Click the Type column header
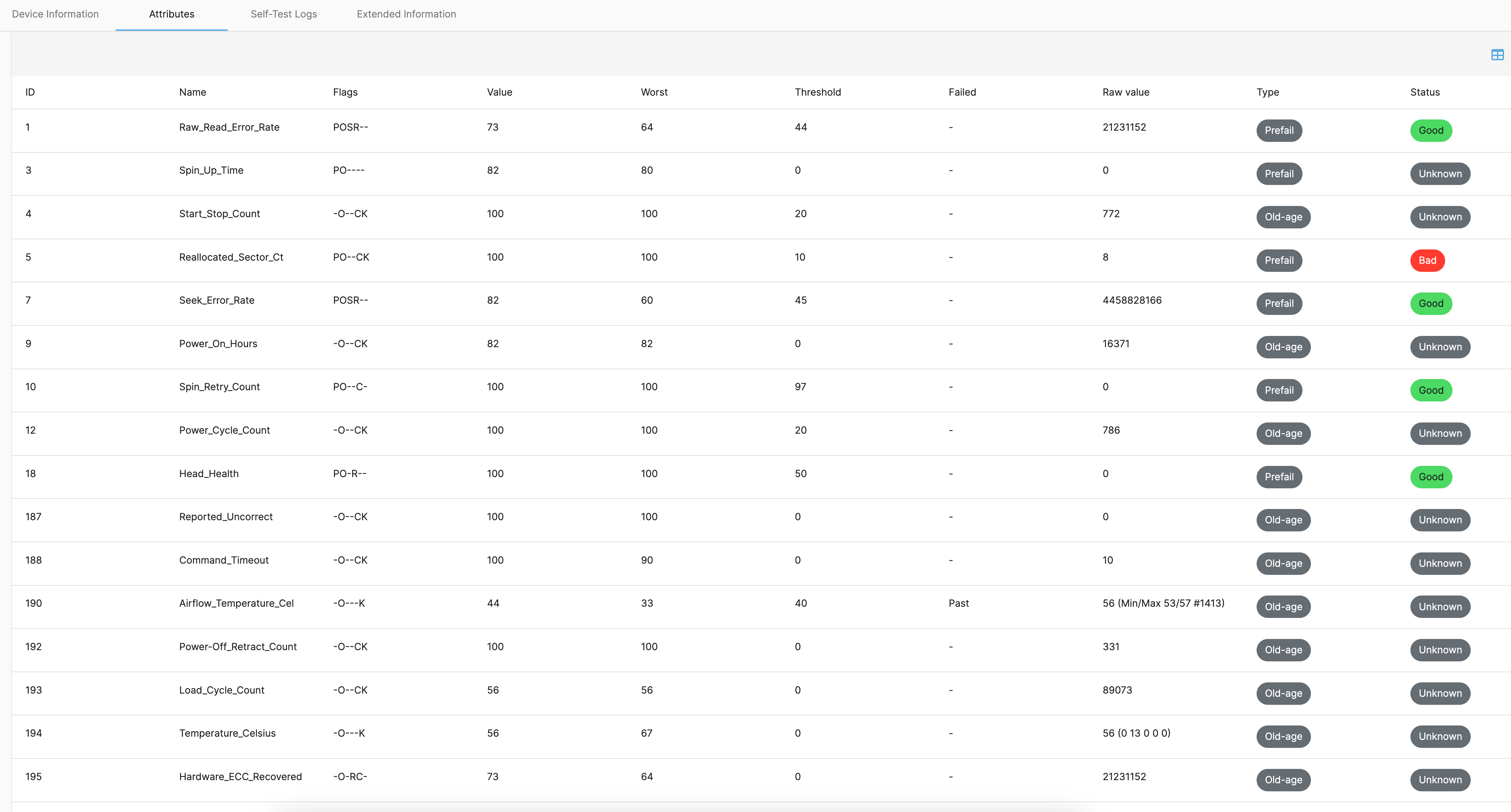The height and width of the screenshot is (812, 1511). (x=1267, y=92)
